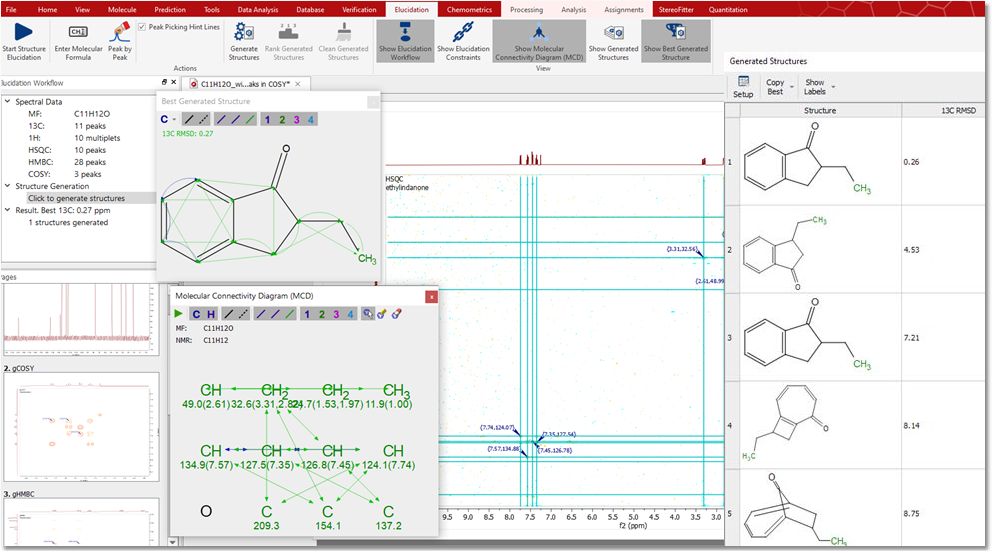Toggle dashed bond line in MCD toolbar

(242, 314)
